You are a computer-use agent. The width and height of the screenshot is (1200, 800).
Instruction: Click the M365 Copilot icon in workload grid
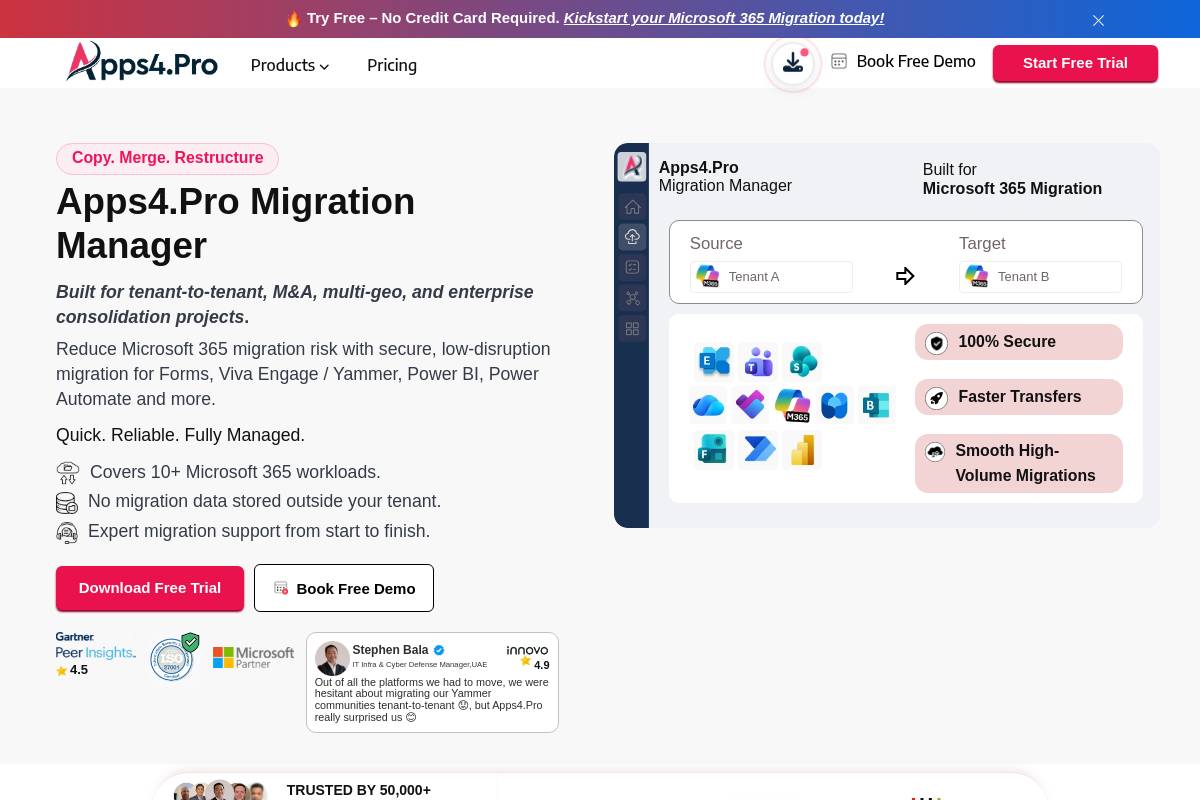[x=792, y=405]
